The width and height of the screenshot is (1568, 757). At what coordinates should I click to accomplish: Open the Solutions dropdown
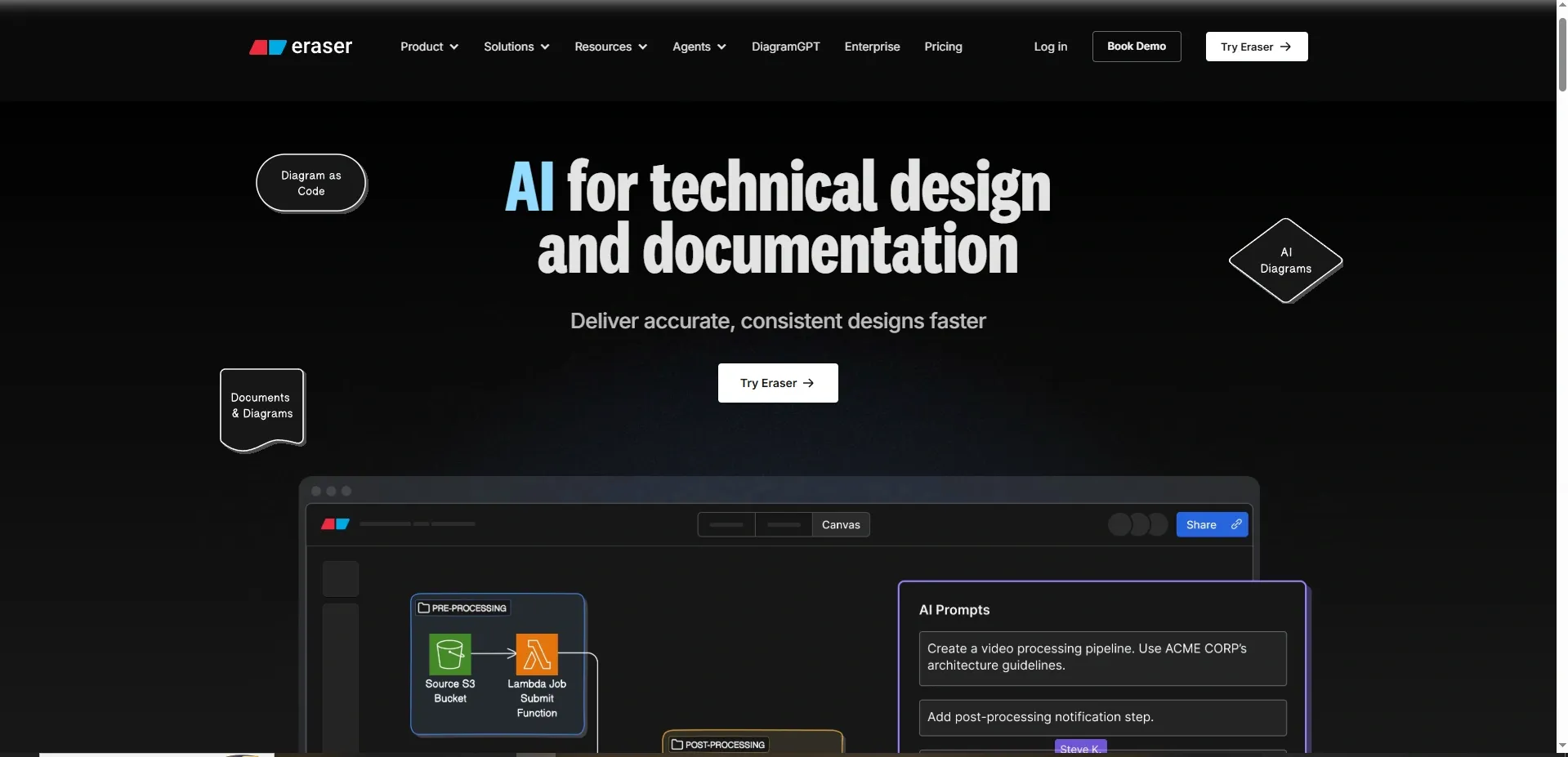516,47
